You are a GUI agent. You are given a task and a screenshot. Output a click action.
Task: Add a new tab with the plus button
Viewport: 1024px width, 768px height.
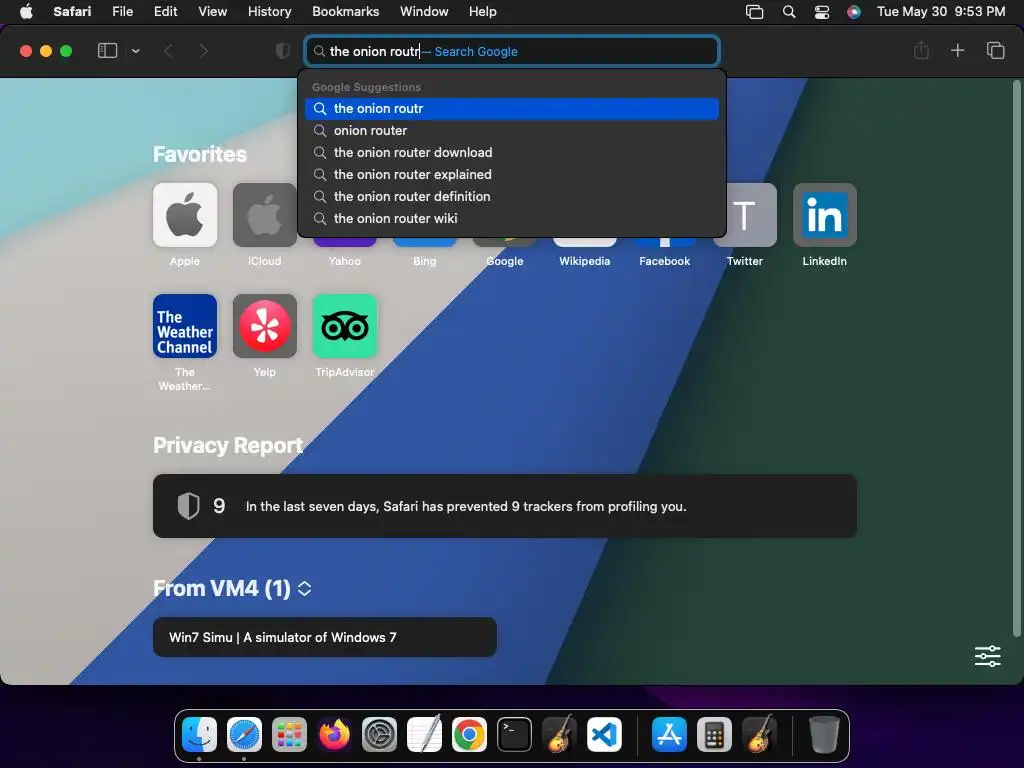957,50
